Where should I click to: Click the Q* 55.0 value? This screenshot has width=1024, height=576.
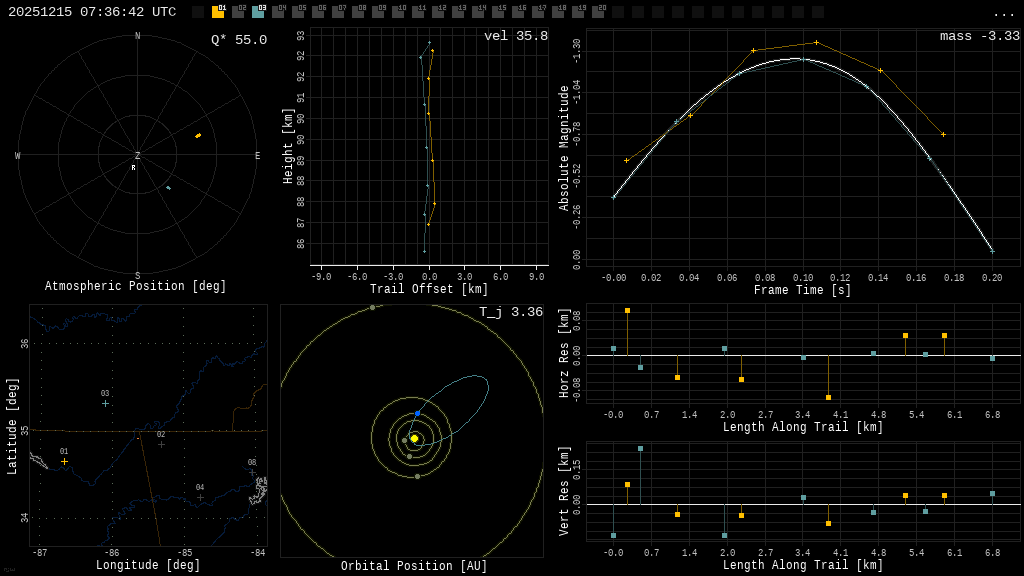click(x=239, y=40)
